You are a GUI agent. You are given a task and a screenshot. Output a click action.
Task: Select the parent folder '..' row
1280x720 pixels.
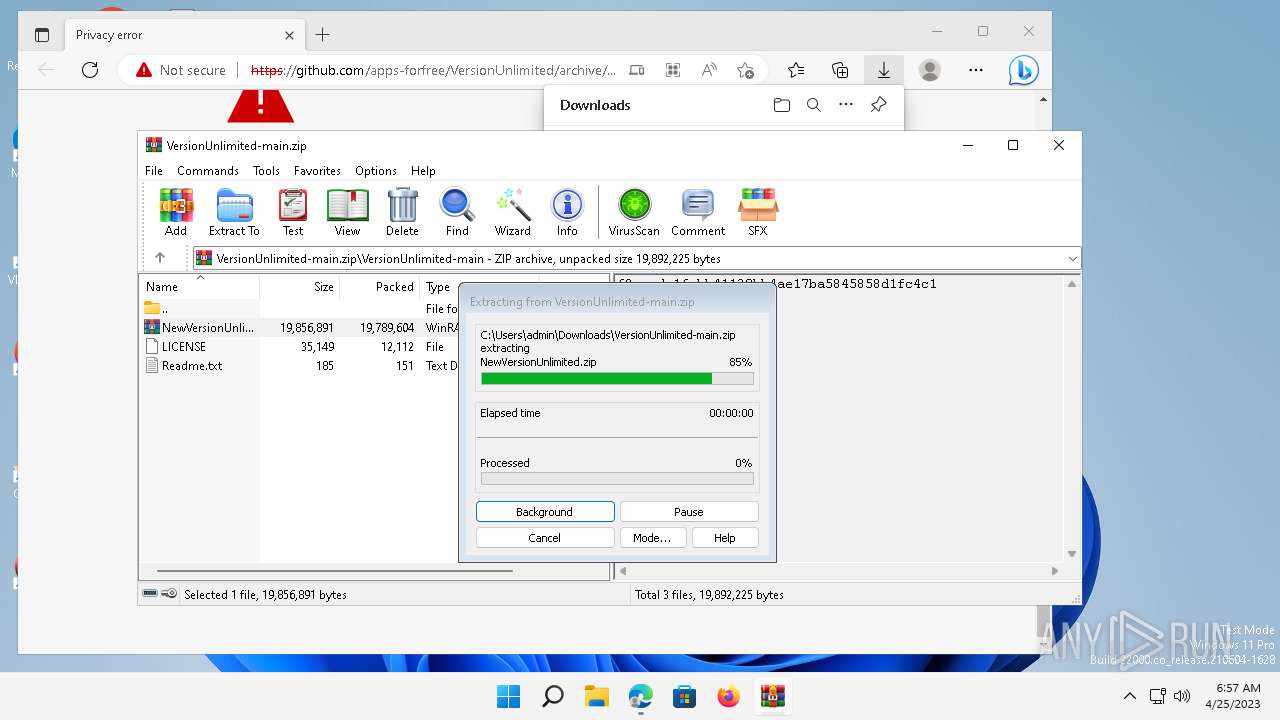click(300, 308)
